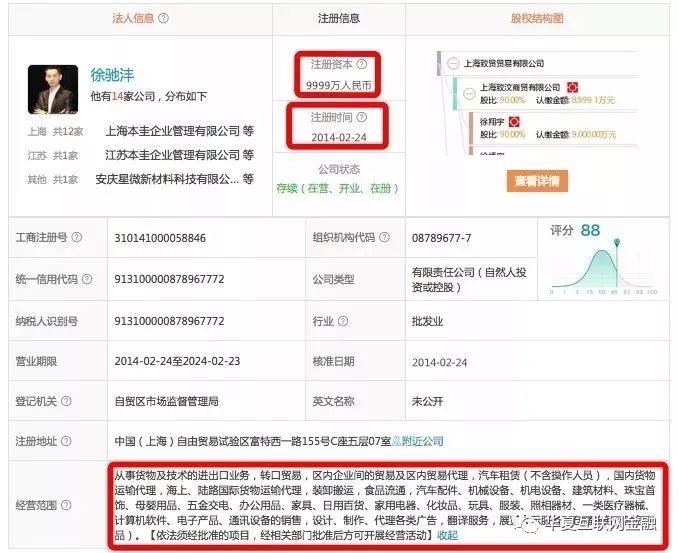Click score value 88
678x553 pixels.
tap(590, 230)
